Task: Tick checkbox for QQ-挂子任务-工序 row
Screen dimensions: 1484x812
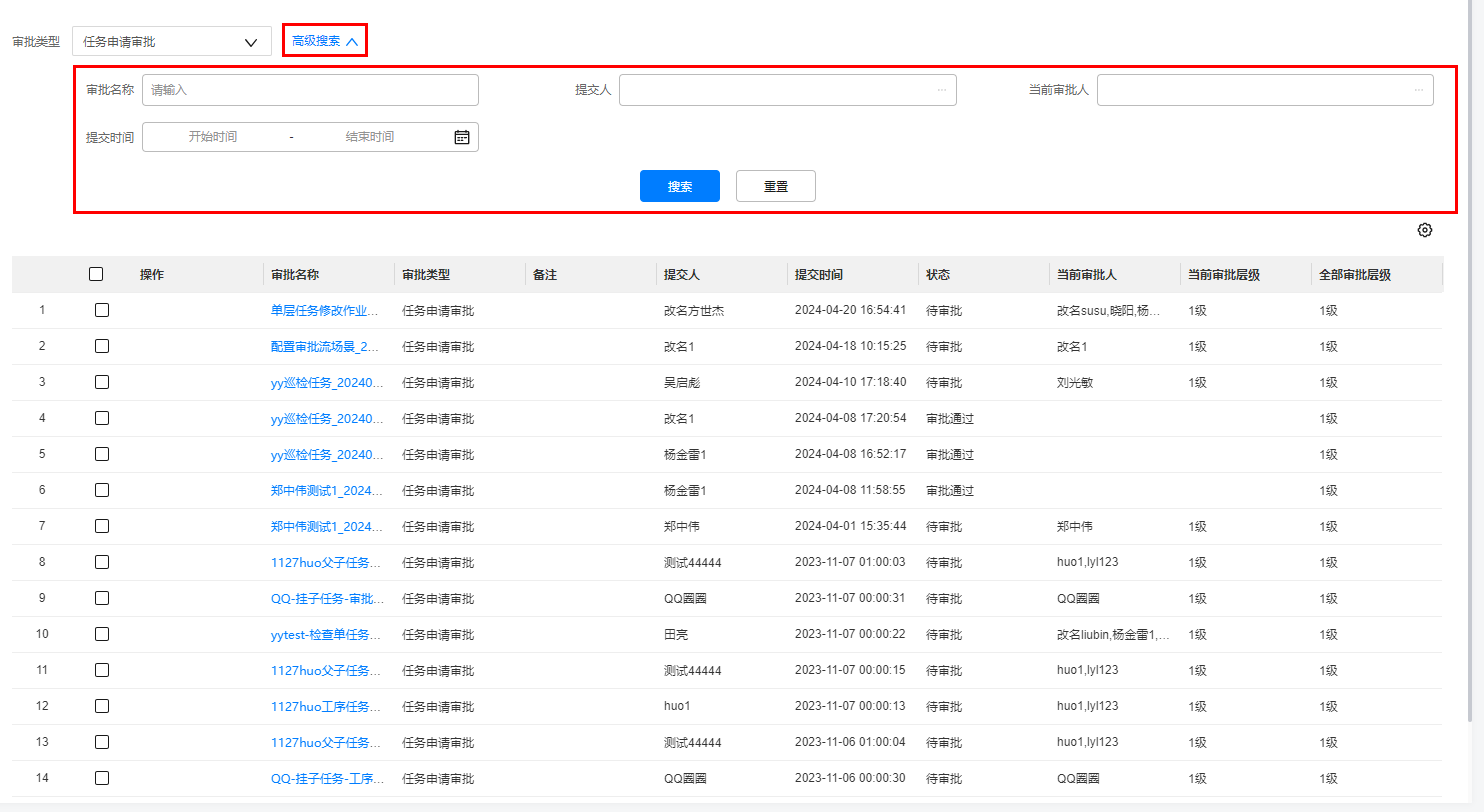Action: coord(102,778)
